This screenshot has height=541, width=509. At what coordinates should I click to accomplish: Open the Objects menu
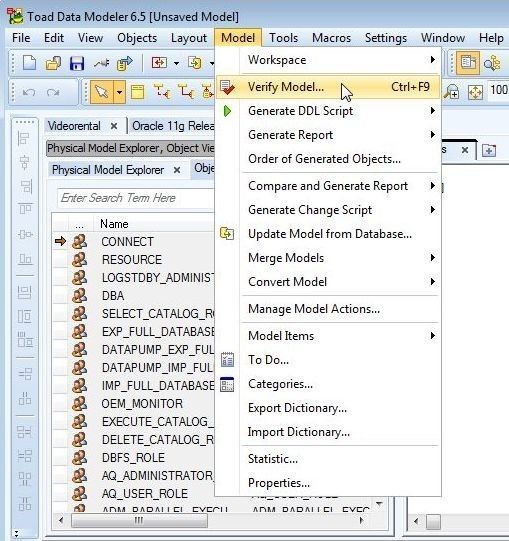137,38
